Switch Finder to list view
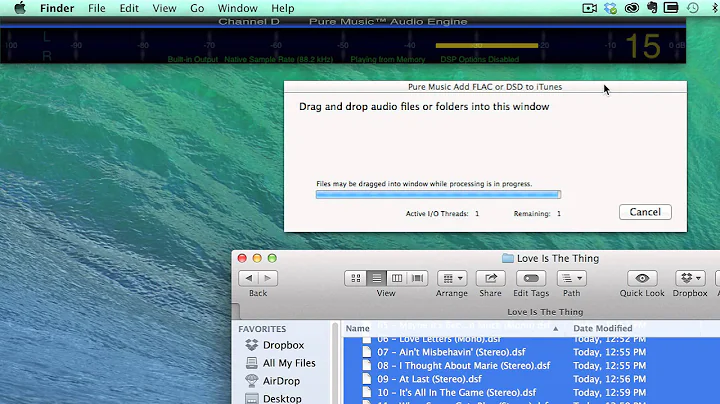This screenshot has width=720, height=404. coord(377,278)
